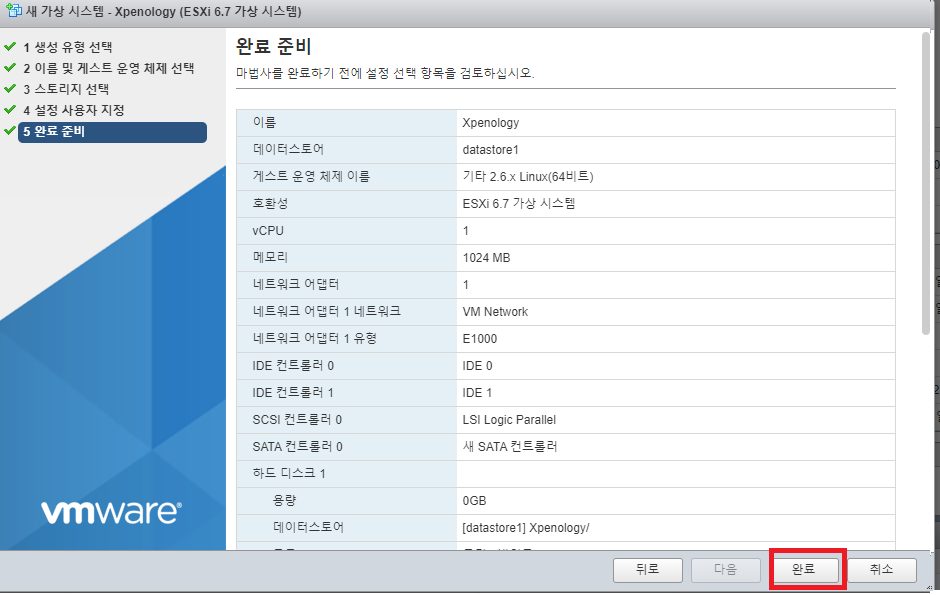Image resolution: width=940 pixels, height=595 pixels.
Task: Select step 5 완료 준비
Action: pyautogui.click(x=112, y=132)
